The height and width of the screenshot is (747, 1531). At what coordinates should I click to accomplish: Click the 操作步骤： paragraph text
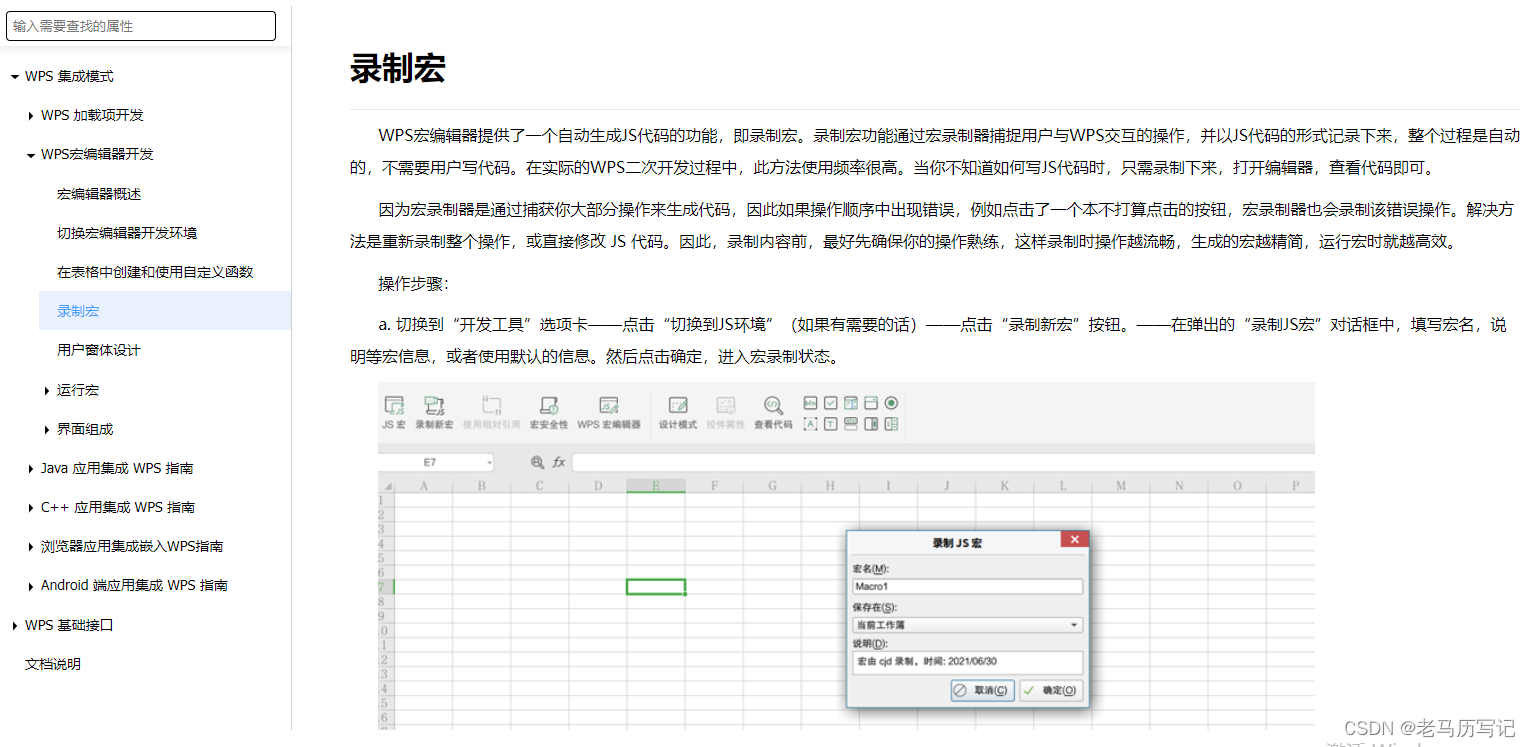414,283
